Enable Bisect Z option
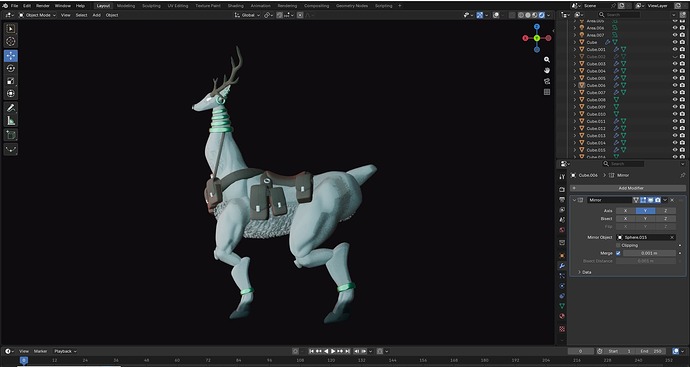This screenshot has height=367, width=690. click(x=665, y=219)
